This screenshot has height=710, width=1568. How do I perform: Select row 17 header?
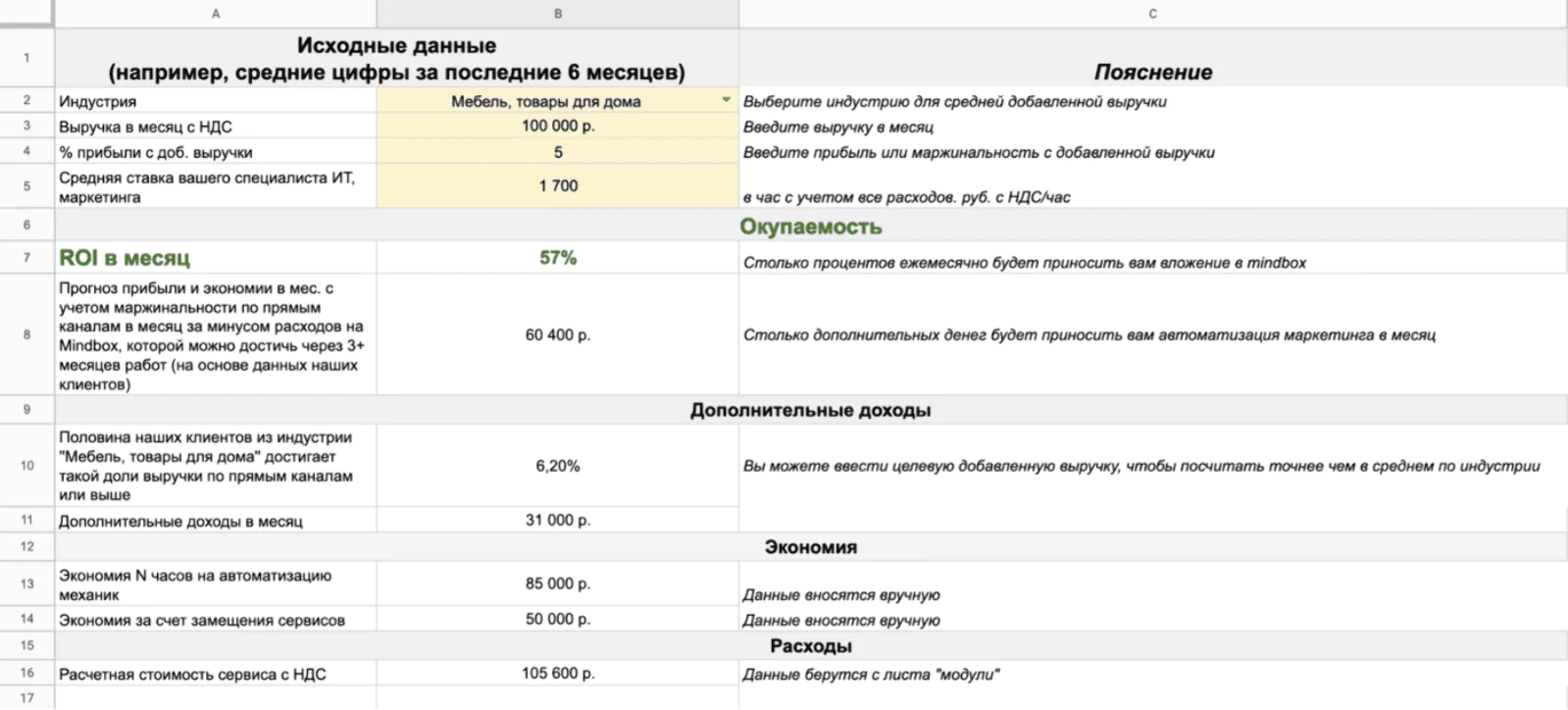click(26, 698)
